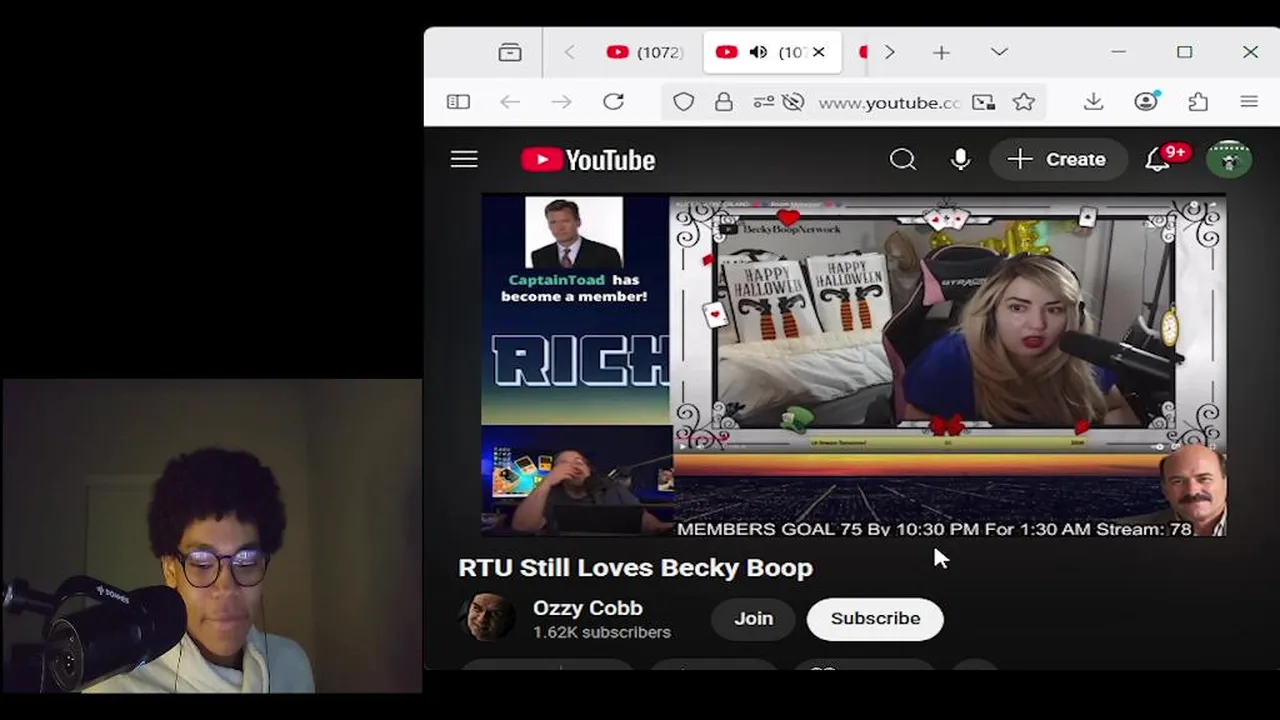Screen dimensions: 1280x720
Task: Open the Ozzy Cobb channel name link
Action: point(587,608)
